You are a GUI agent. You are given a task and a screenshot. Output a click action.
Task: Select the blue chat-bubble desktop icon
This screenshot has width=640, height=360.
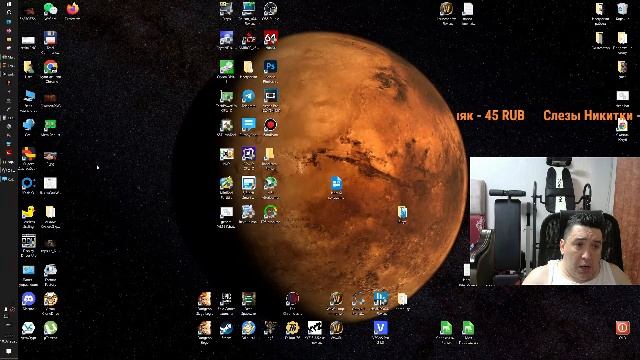click(248, 124)
